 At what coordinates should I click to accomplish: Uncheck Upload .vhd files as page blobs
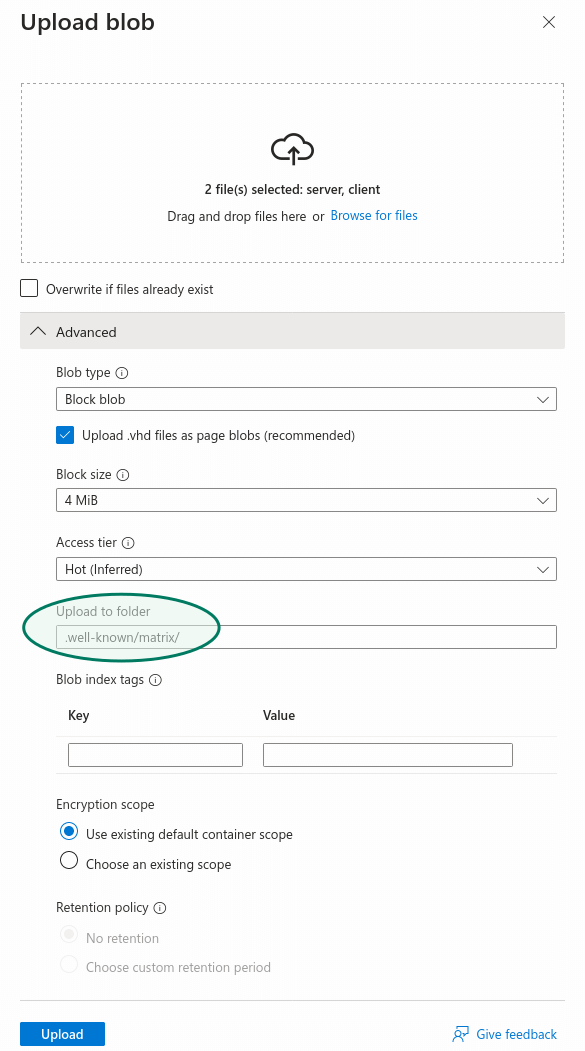(65, 436)
